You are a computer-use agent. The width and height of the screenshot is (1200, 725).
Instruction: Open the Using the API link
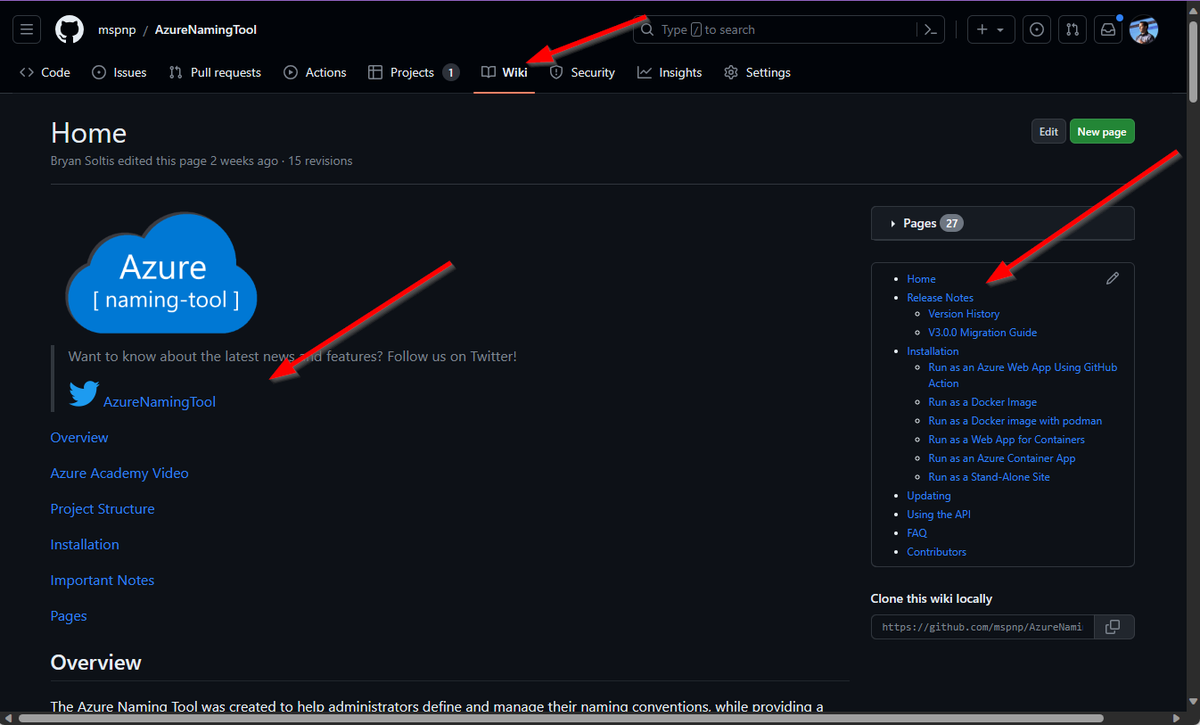coord(939,515)
